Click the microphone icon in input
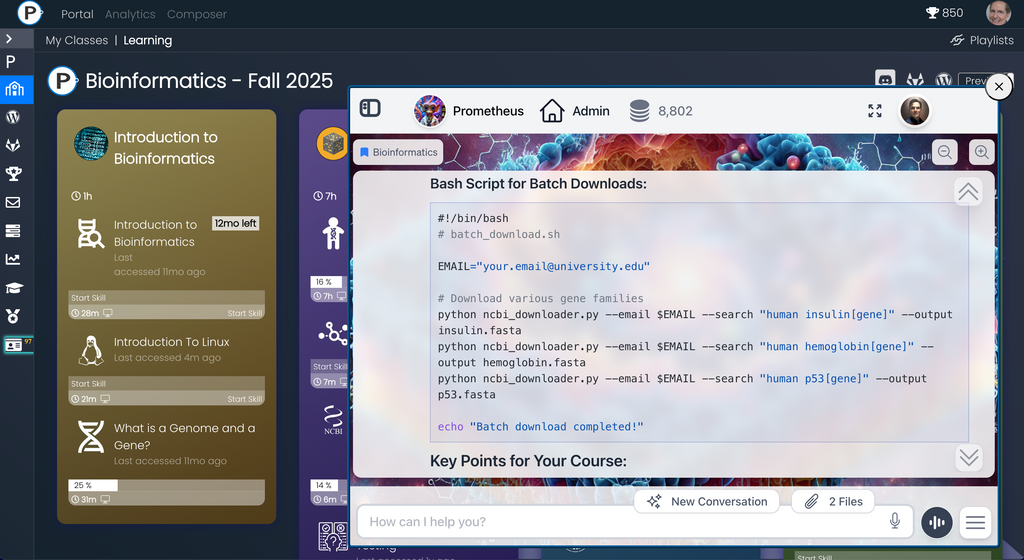The width and height of the screenshot is (1024, 560). coord(895,521)
